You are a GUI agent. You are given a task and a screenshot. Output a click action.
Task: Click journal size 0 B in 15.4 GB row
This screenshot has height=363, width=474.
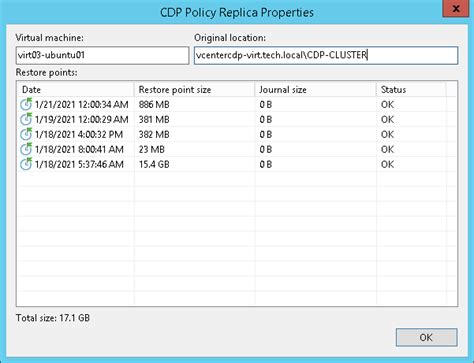(266, 165)
